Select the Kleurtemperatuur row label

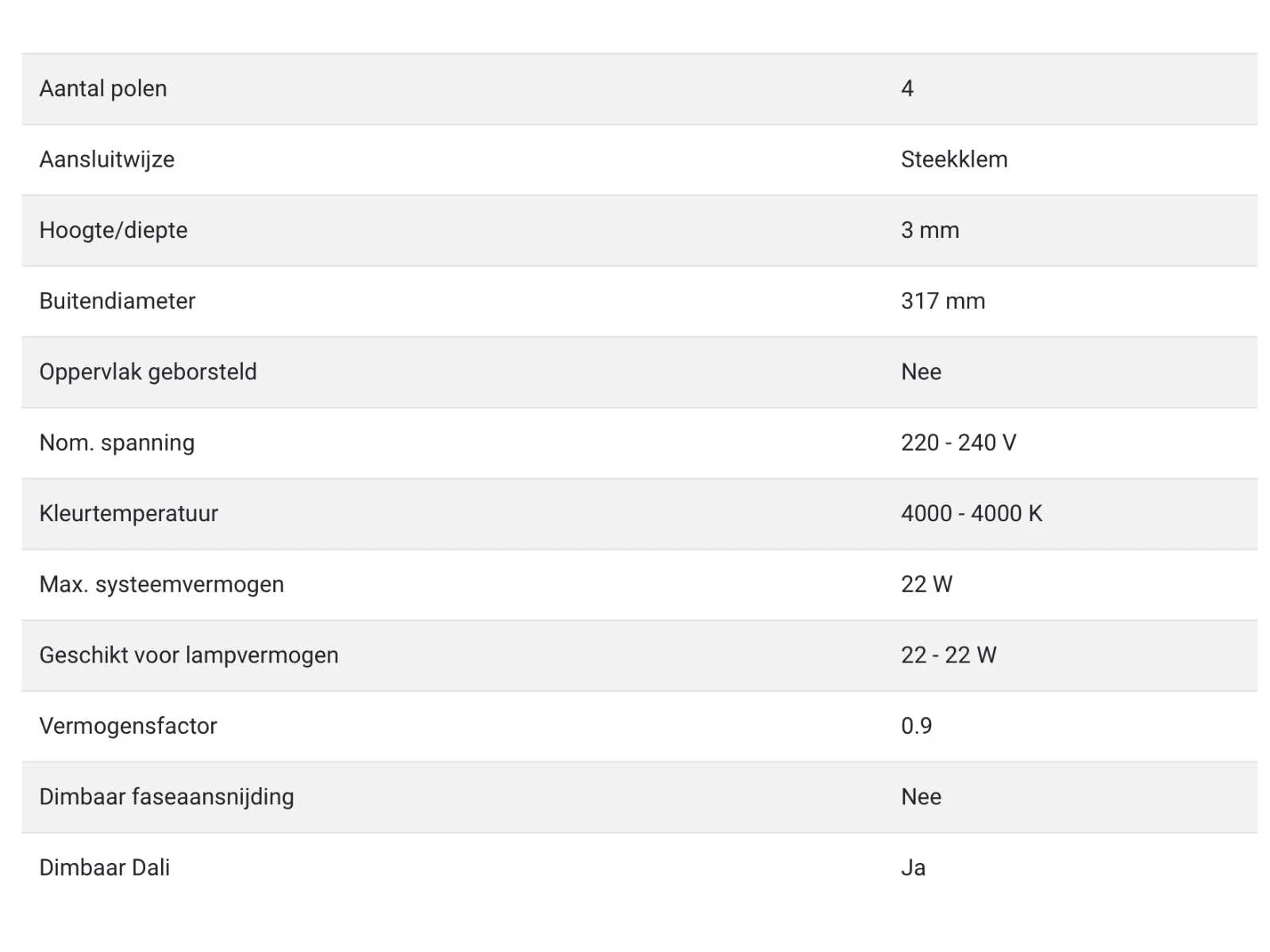(129, 513)
